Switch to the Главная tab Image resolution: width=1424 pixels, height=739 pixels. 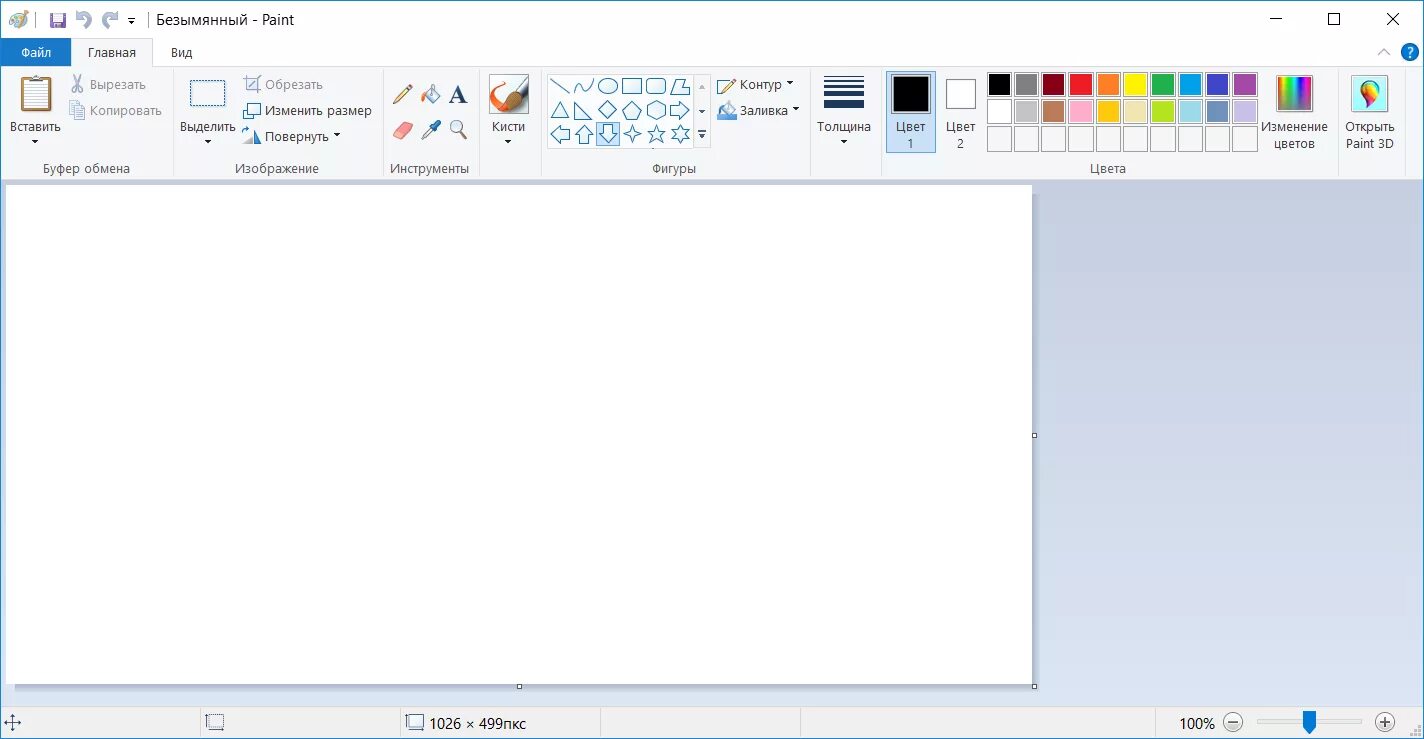[112, 52]
